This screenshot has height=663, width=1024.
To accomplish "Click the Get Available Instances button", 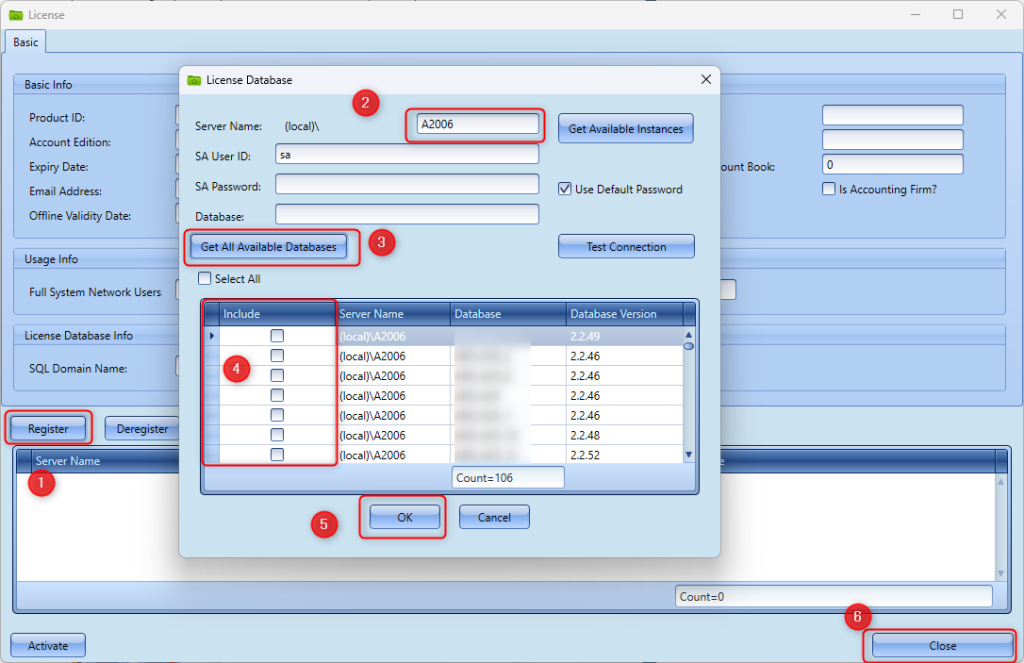I will (625, 129).
